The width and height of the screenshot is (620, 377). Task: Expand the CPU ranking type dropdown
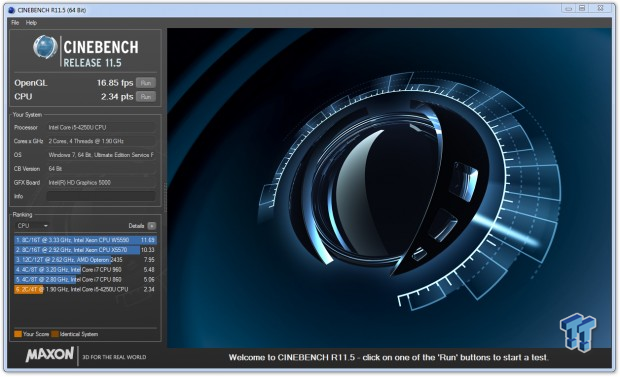(x=32, y=225)
